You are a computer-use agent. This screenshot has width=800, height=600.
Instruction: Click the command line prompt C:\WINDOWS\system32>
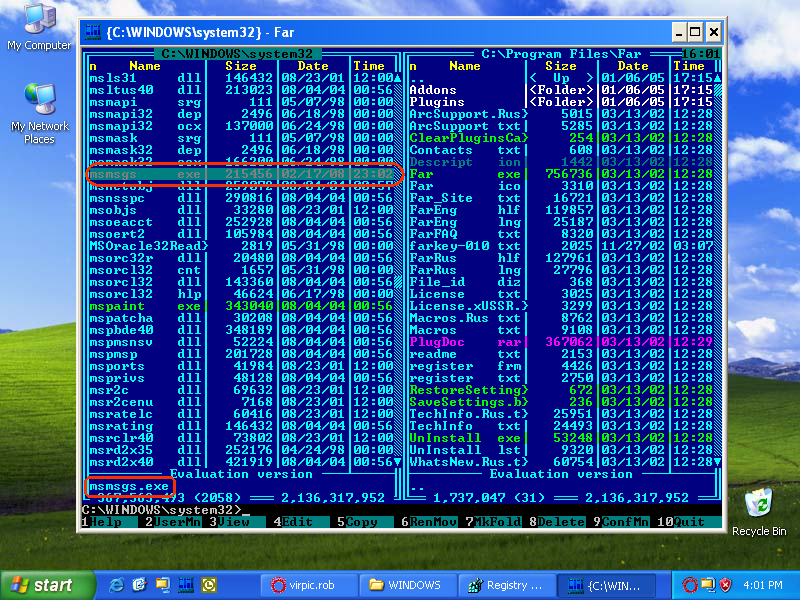(x=162, y=509)
